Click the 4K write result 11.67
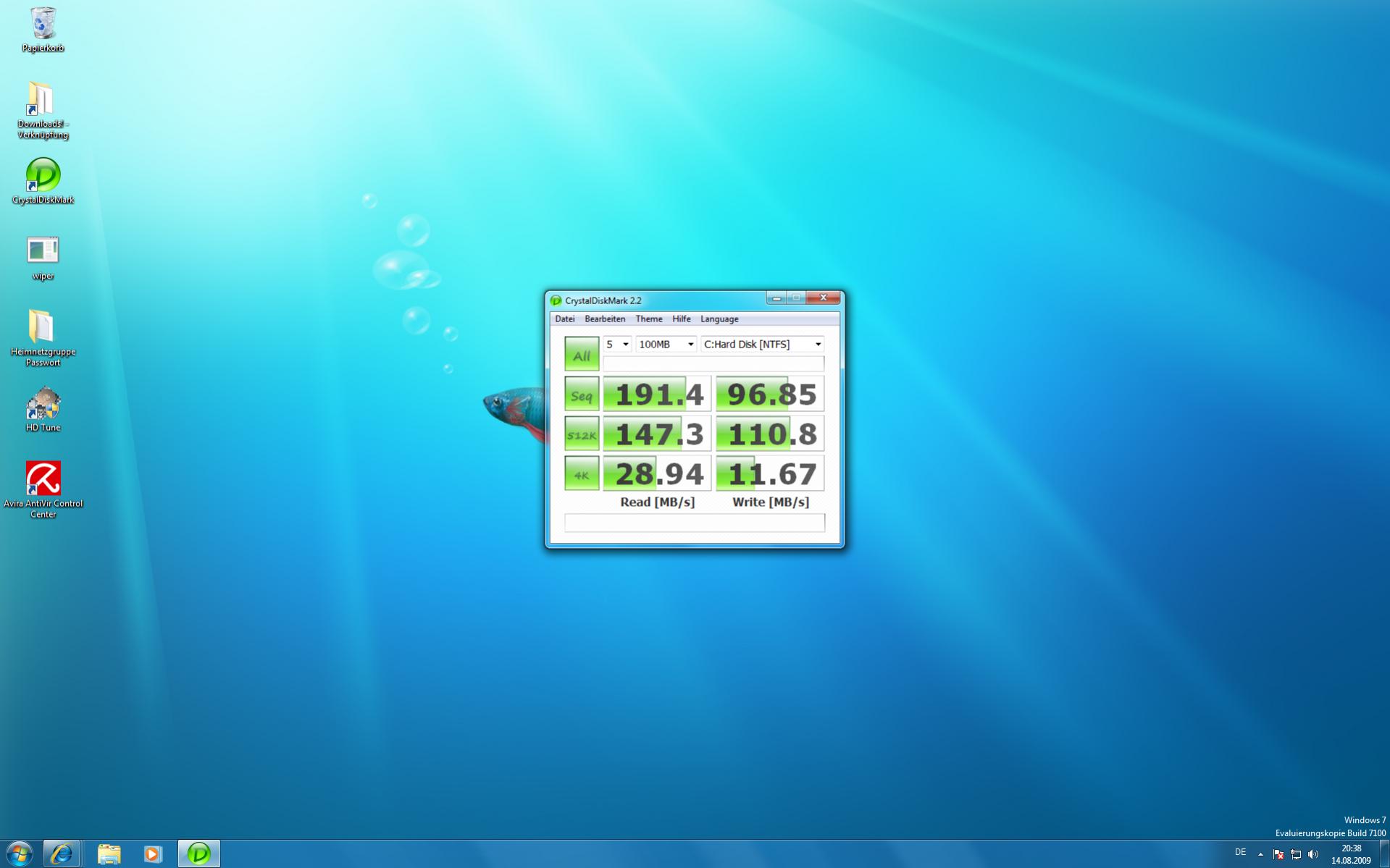The height and width of the screenshot is (868, 1390). click(x=770, y=474)
